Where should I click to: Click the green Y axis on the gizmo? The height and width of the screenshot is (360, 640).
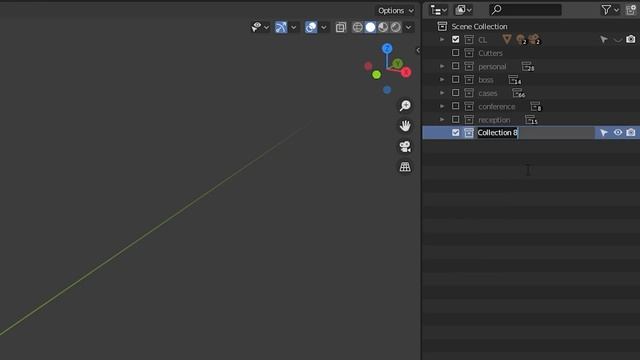tap(397, 64)
